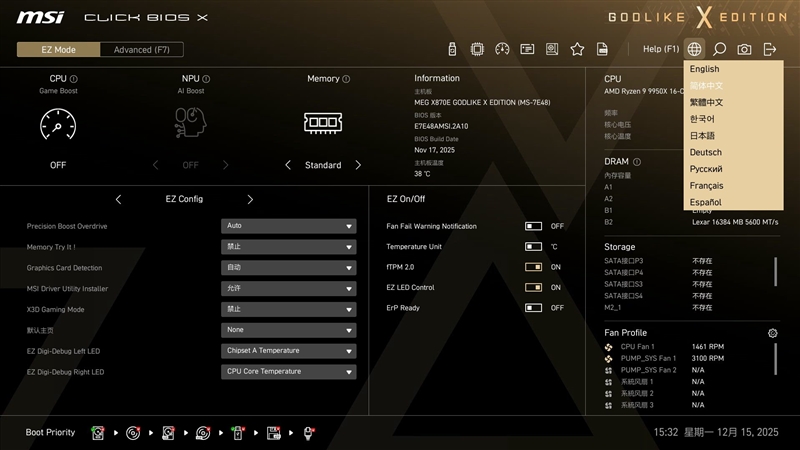Select first hard drive boot priority icon
This screenshot has height=450, width=800.
point(98,433)
